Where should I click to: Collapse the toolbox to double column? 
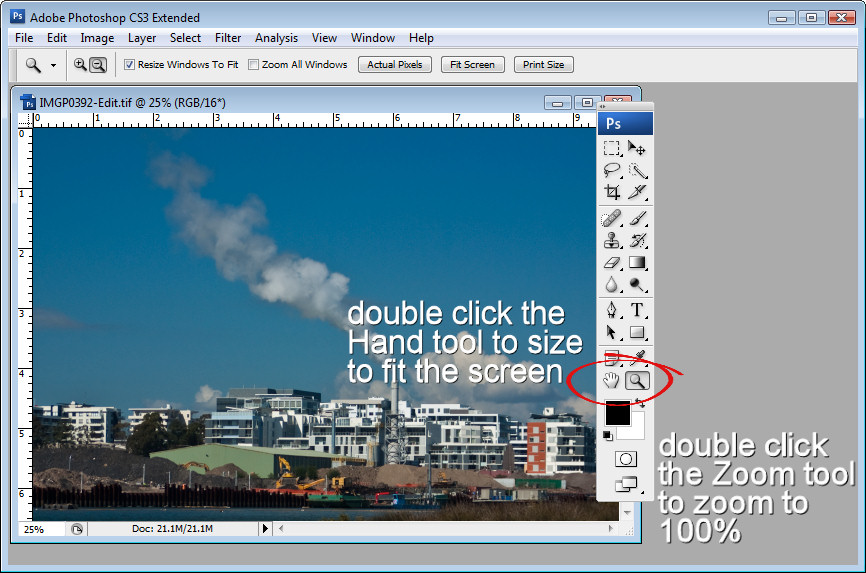[603, 106]
